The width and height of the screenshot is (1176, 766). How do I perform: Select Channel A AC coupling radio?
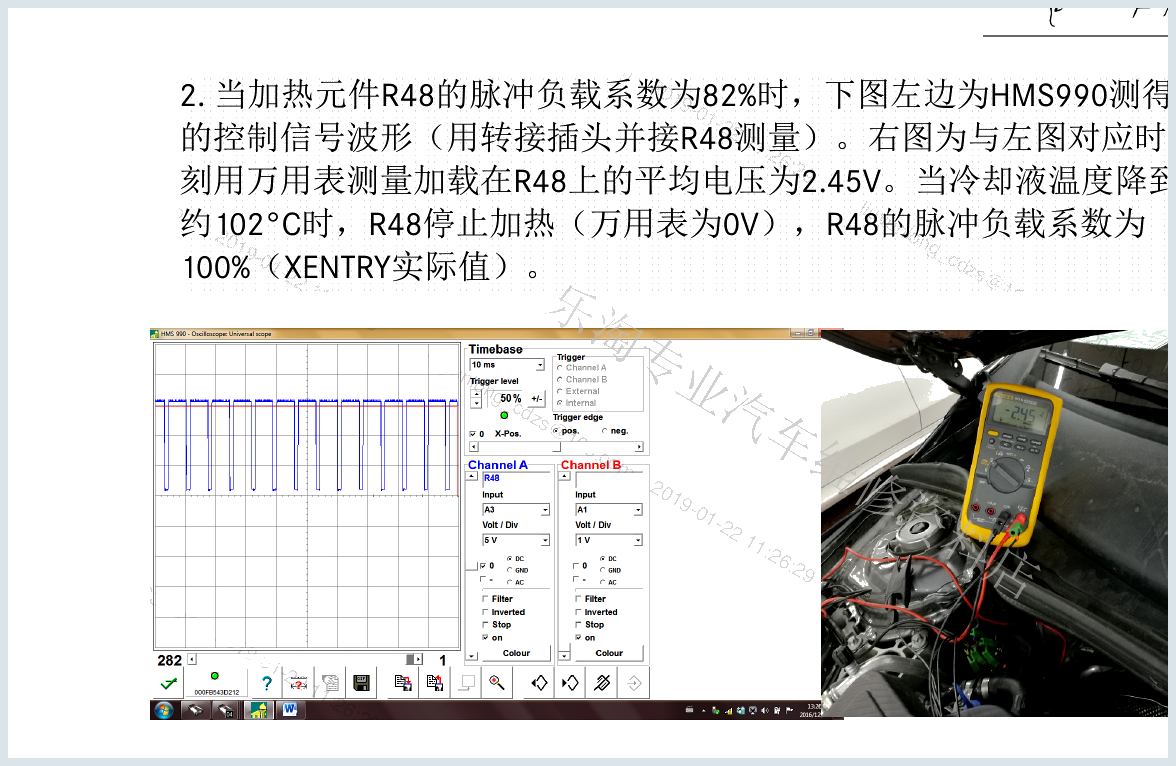tap(510, 582)
